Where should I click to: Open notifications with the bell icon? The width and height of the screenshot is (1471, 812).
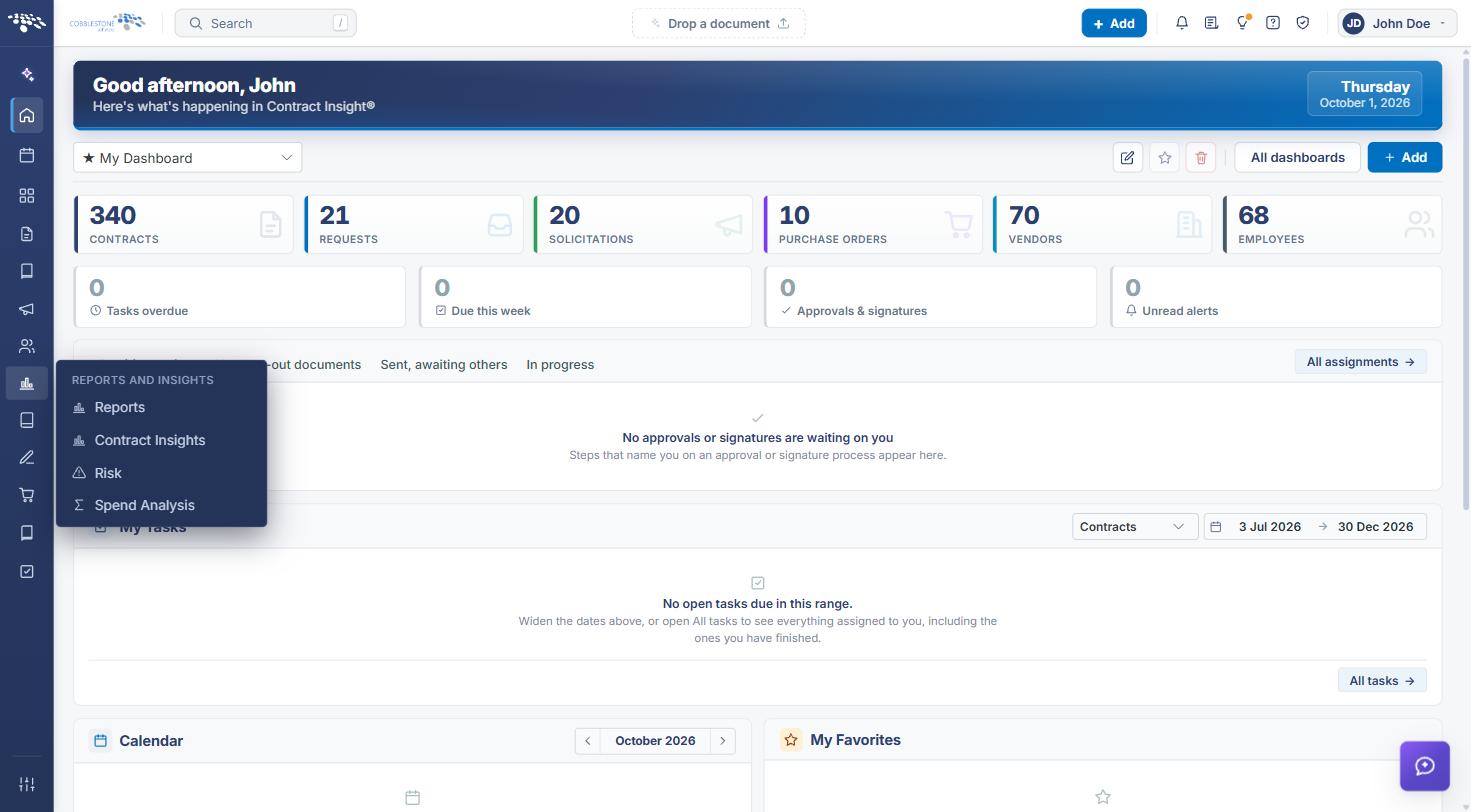click(1182, 23)
